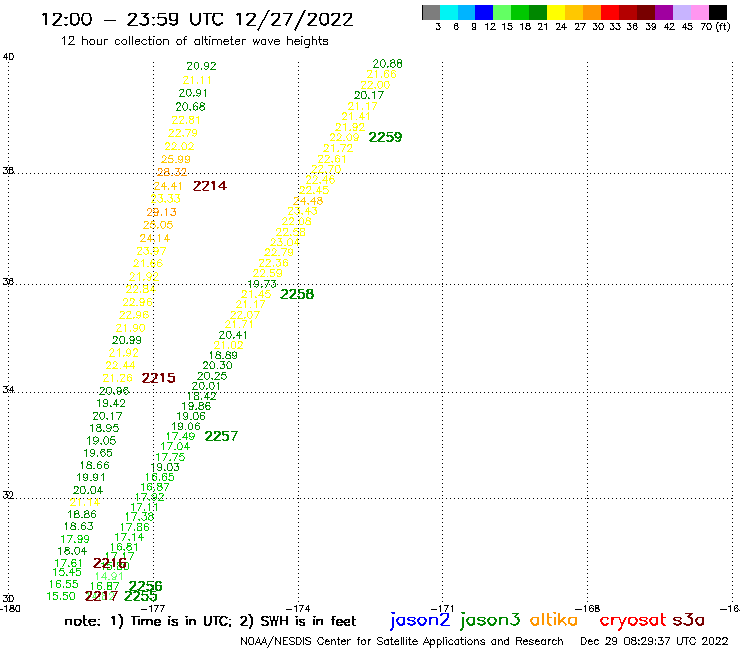740x650 pixels.
Task: Click the legend scale label '42'
Action: [x=669, y=26]
